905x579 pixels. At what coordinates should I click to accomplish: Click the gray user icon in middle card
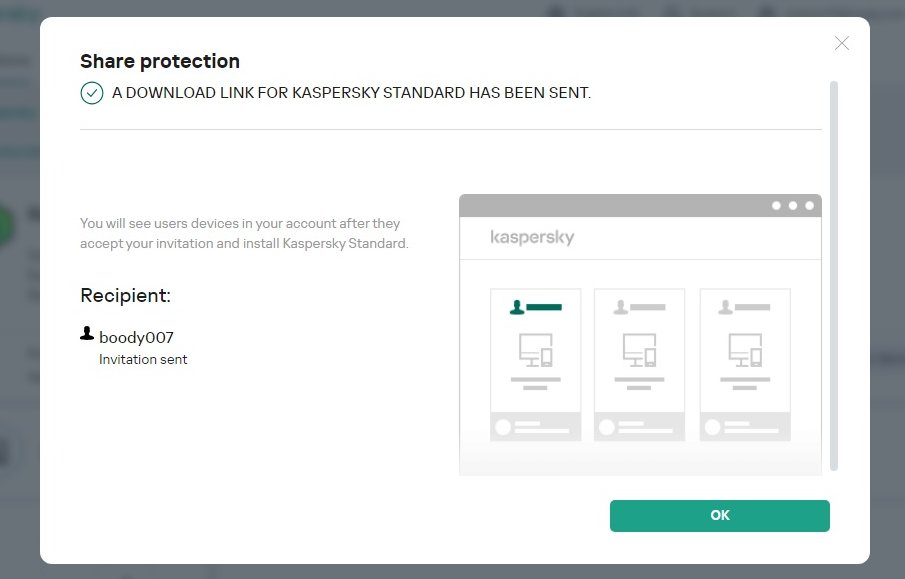click(621, 307)
